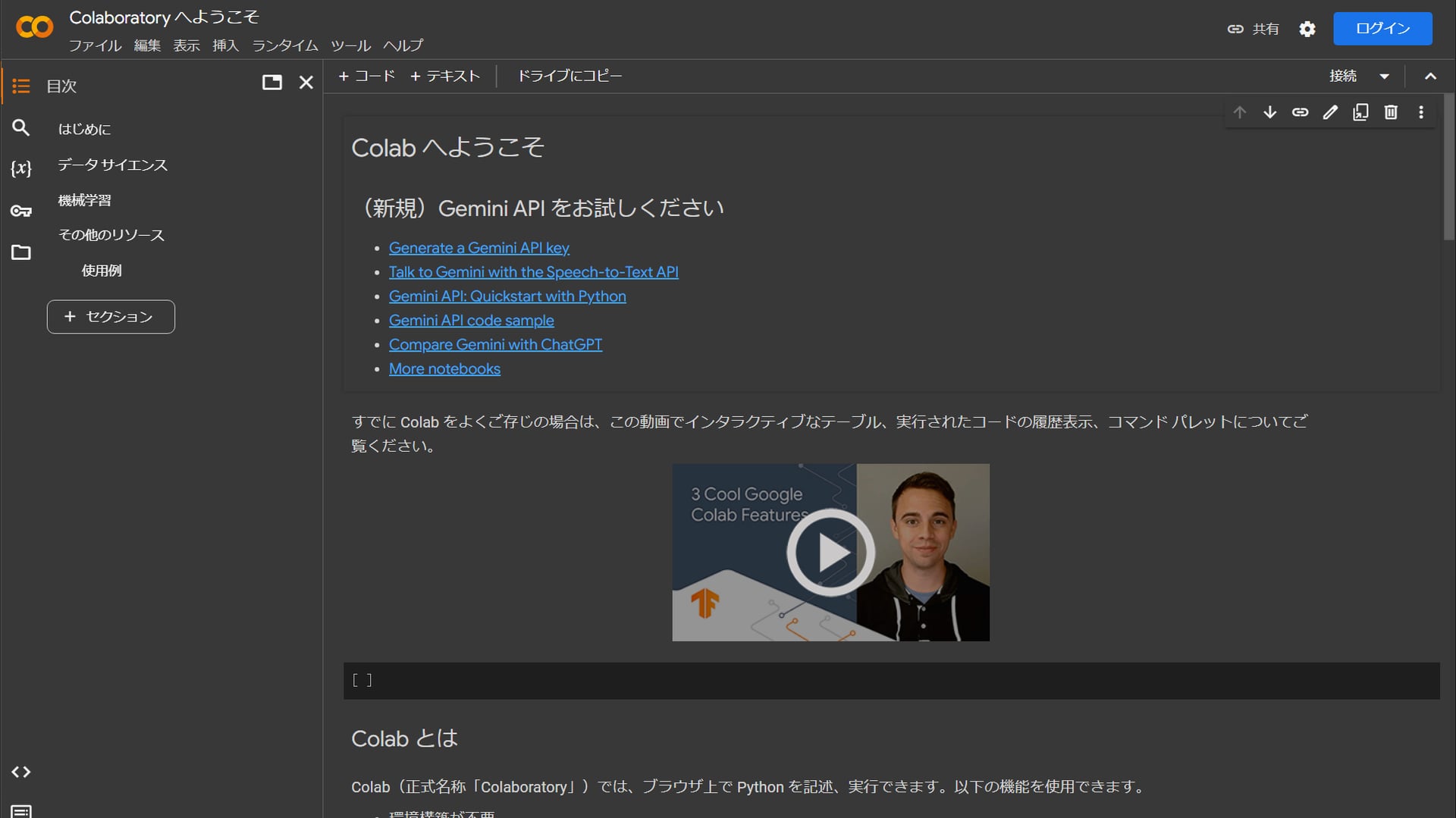The width and height of the screenshot is (1456, 818).
Task: Move the cell down arrow
Action: pyautogui.click(x=1270, y=112)
